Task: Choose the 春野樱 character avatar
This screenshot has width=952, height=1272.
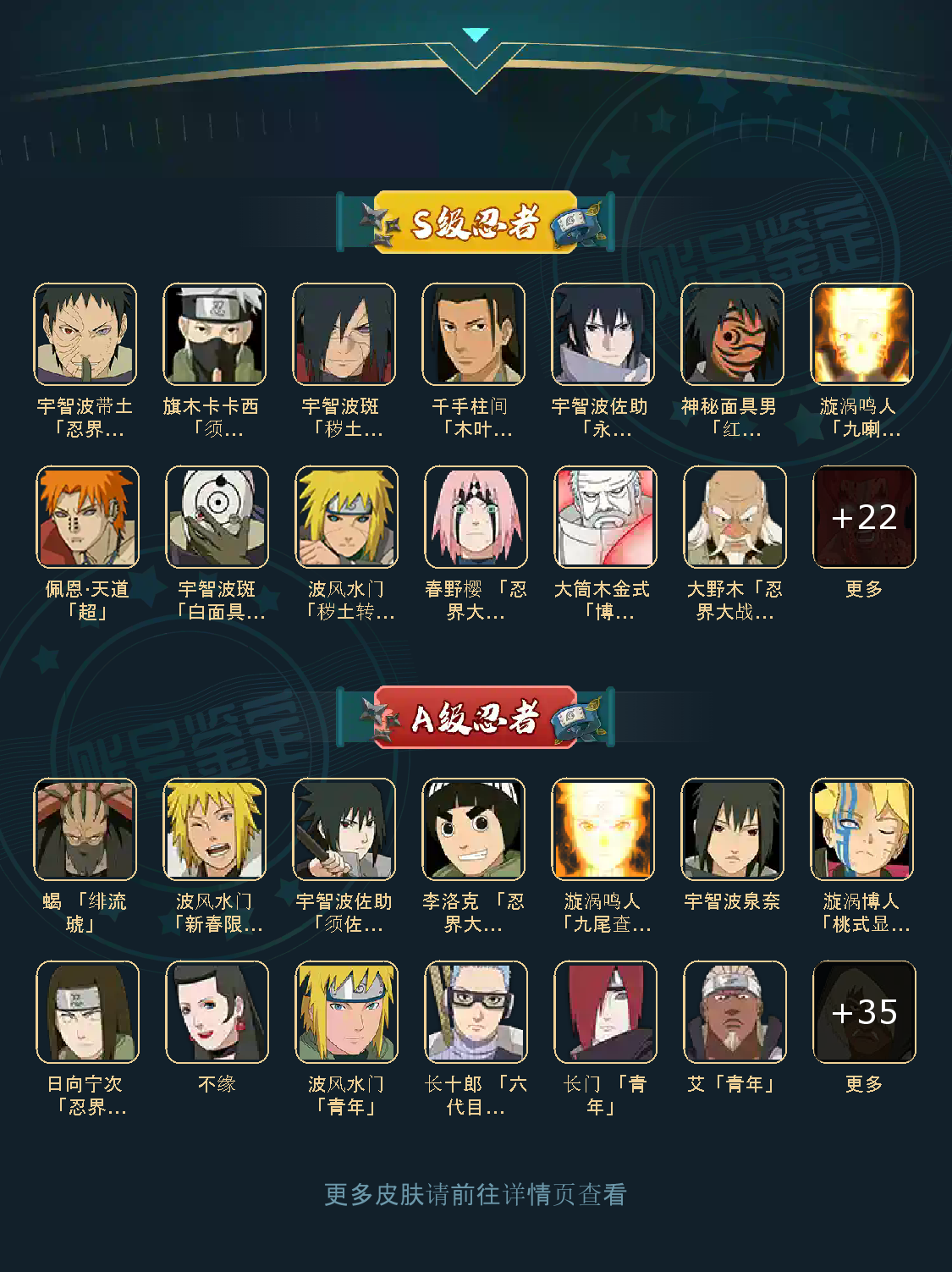Action: 476,517
